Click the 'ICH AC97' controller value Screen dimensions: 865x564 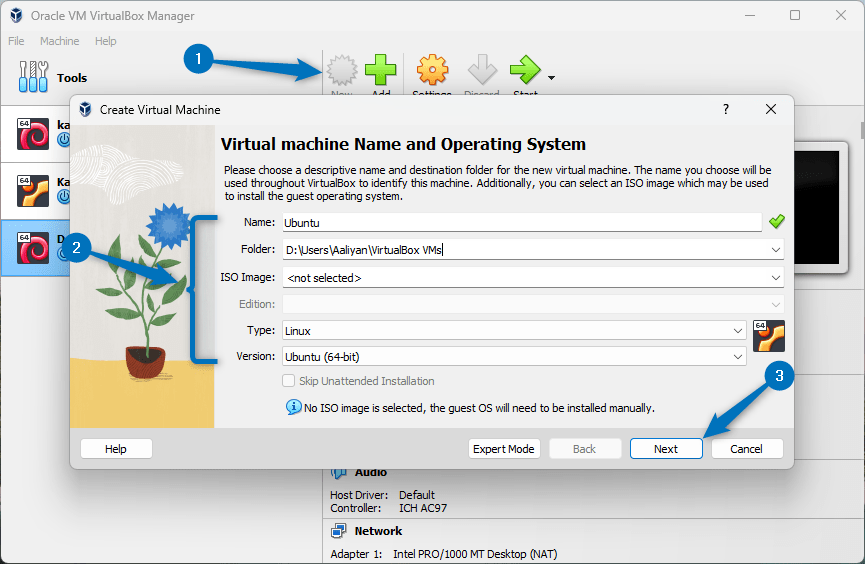[423, 508]
